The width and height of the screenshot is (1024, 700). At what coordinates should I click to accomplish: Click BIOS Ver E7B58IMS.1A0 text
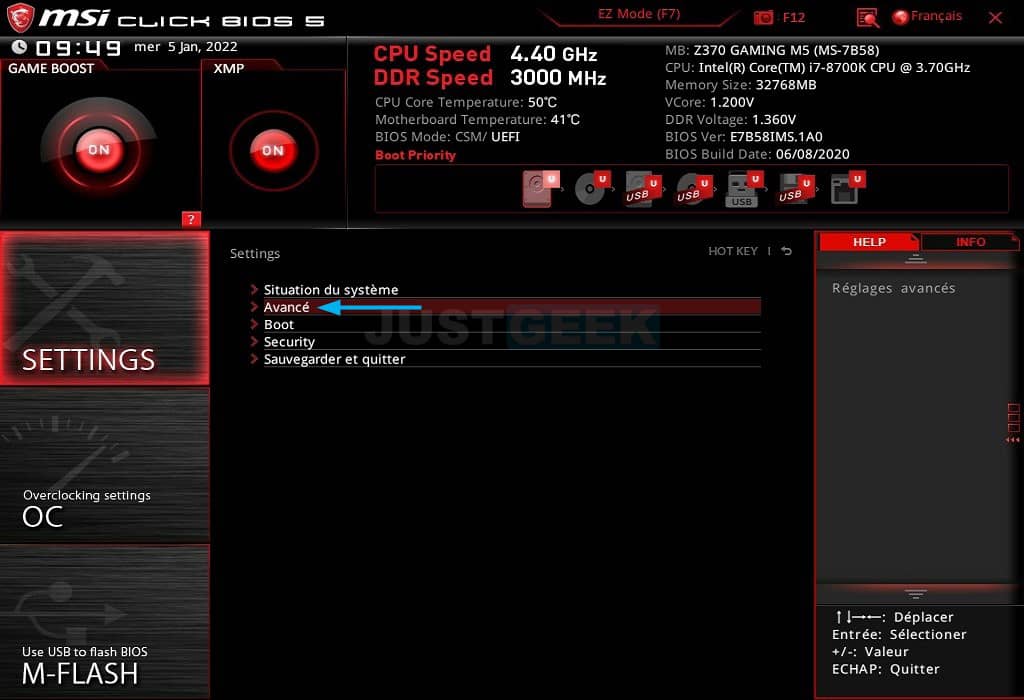pos(743,136)
